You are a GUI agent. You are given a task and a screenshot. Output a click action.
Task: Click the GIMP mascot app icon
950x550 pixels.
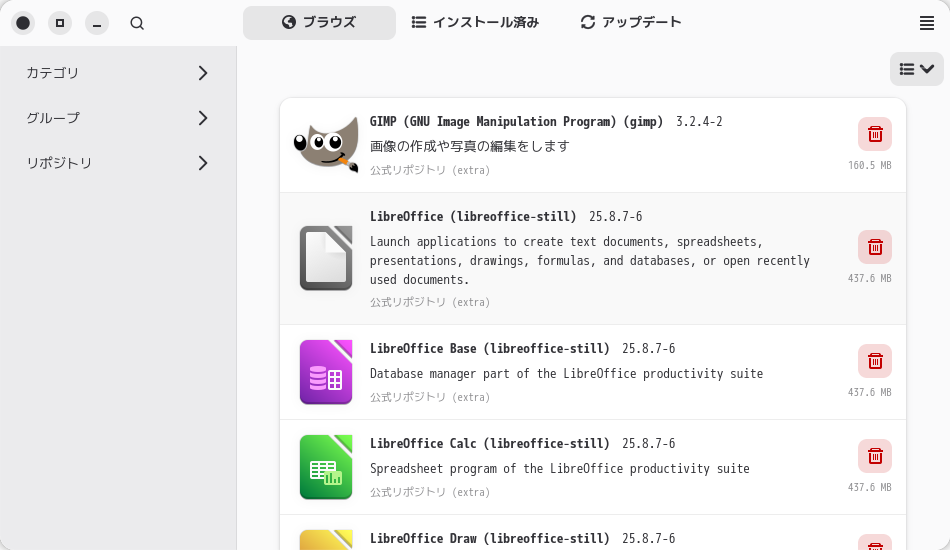326,145
